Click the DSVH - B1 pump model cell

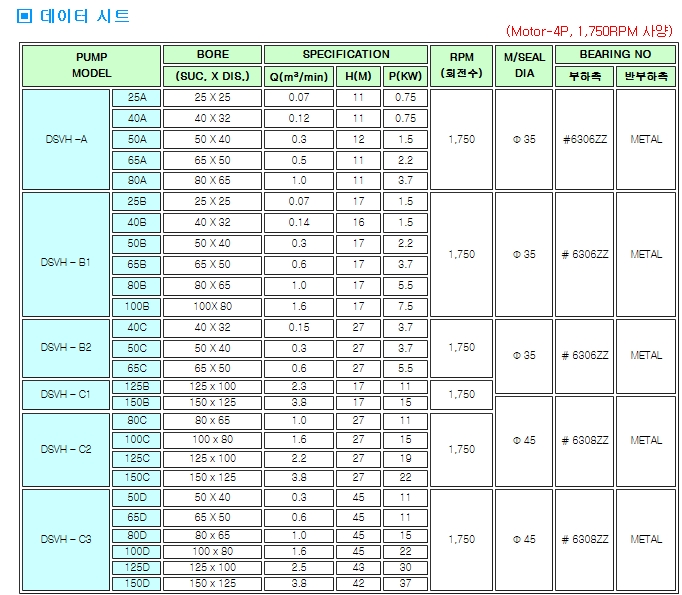click(x=65, y=254)
